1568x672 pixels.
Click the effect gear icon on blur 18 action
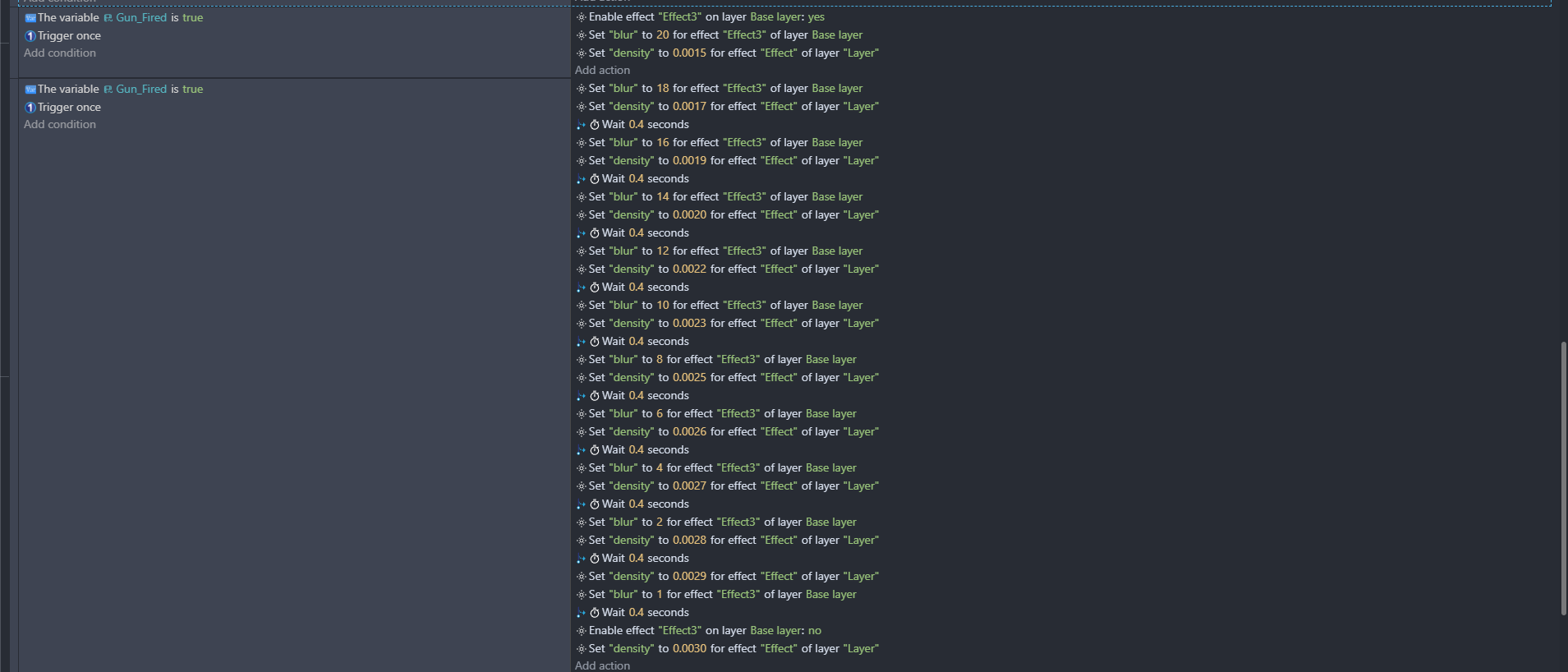tap(582, 89)
